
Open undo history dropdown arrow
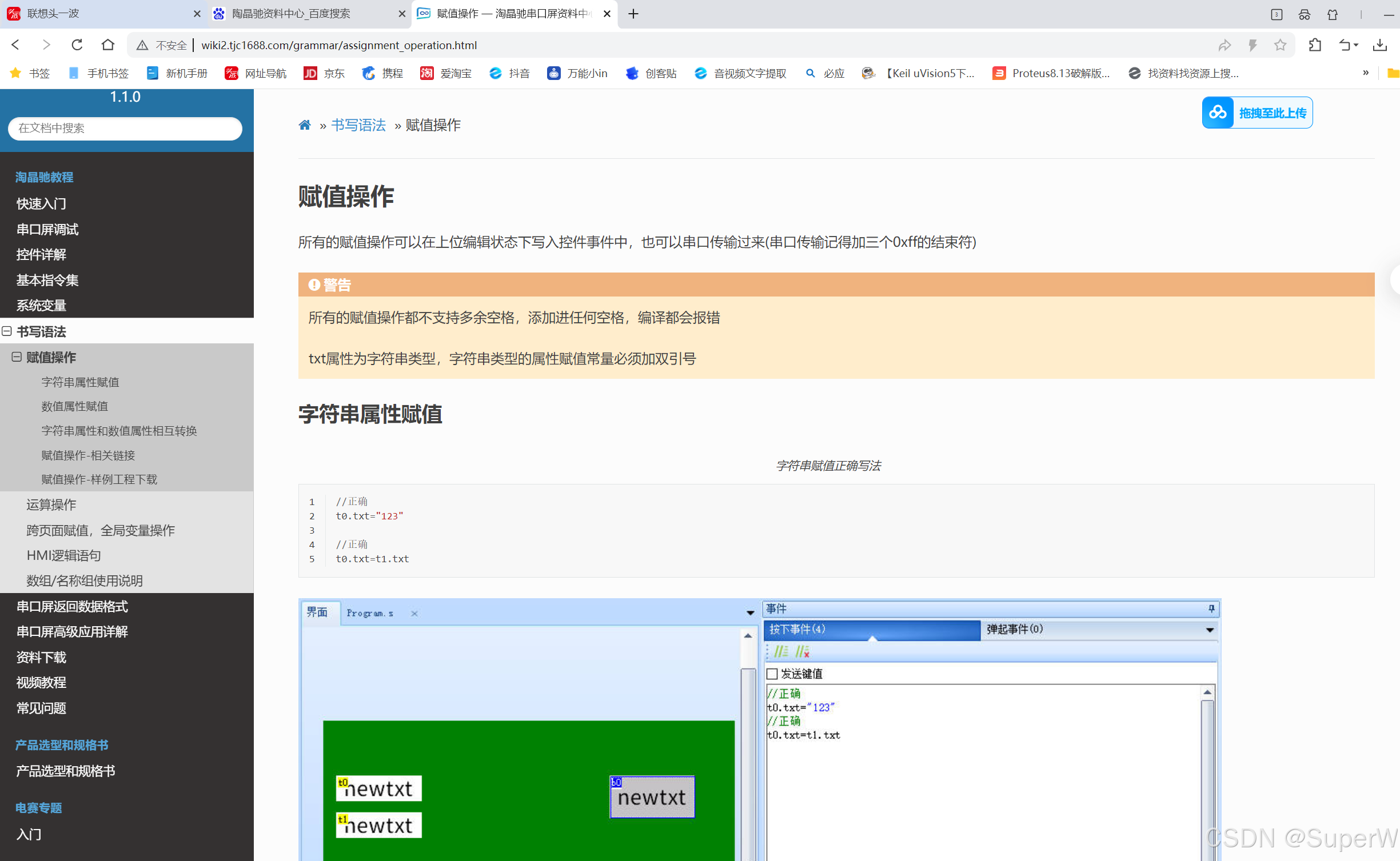click(1356, 45)
